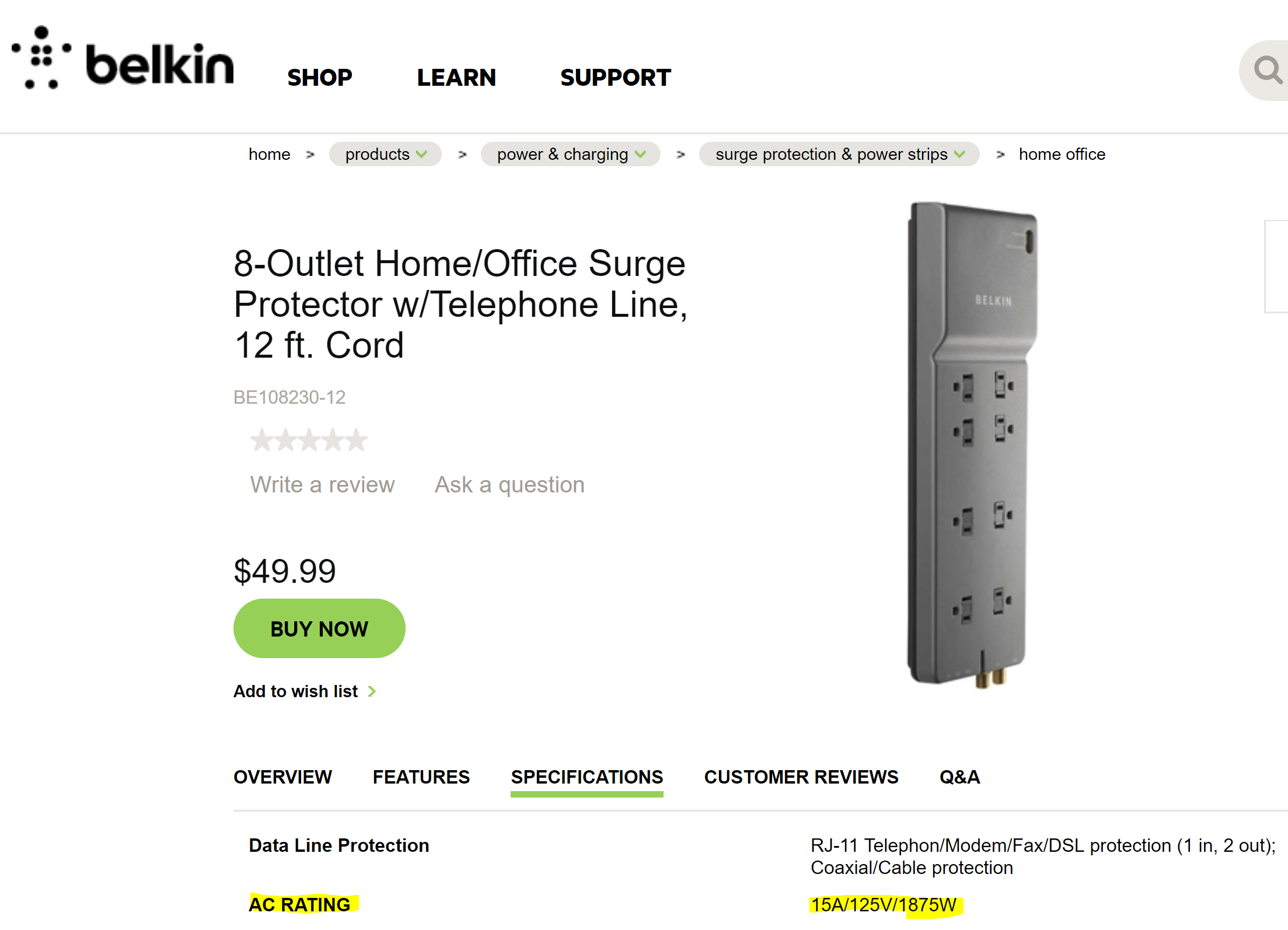Go to the Q&A tab
1288x930 pixels.
[x=959, y=777]
